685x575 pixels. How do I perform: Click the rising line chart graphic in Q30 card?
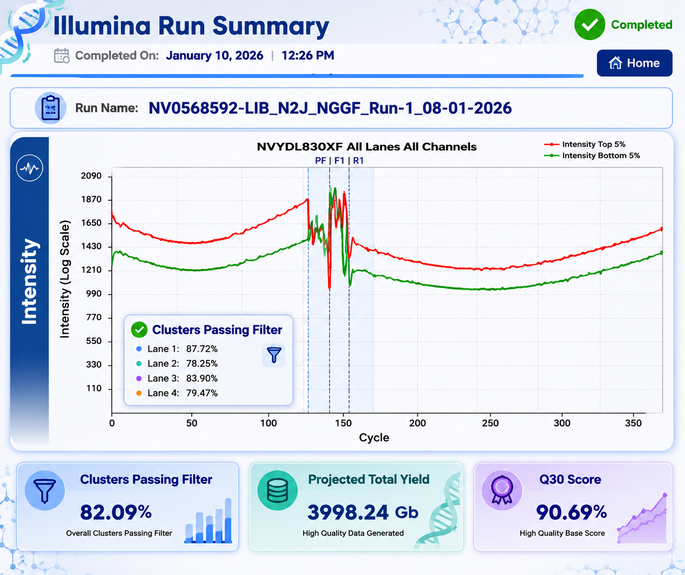pyautogui.click(x=642, y=518)
